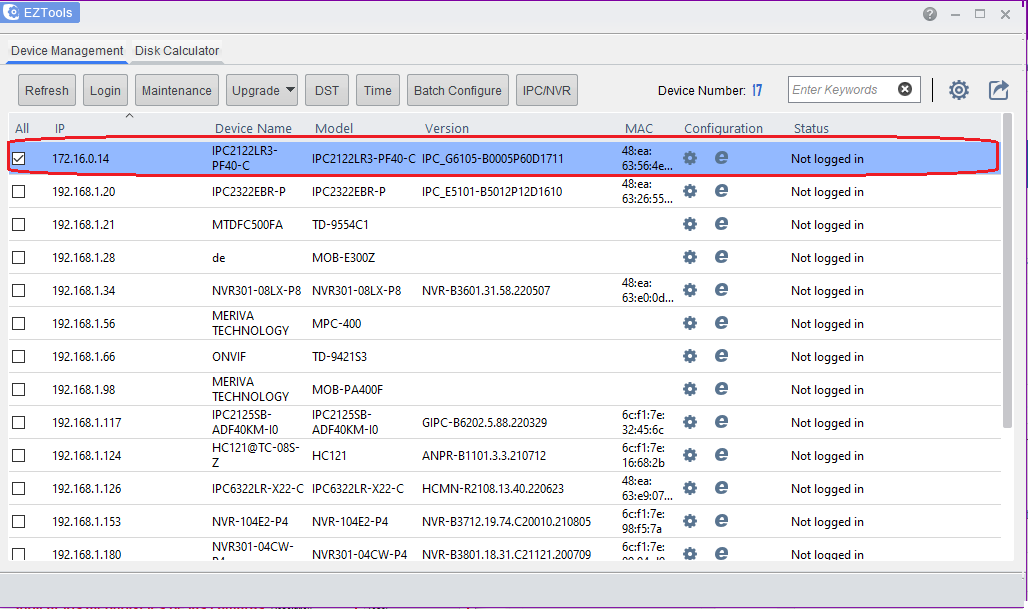Click the help question mark icon
Viewport: 1028px width, 609px height.
(929, 14)
